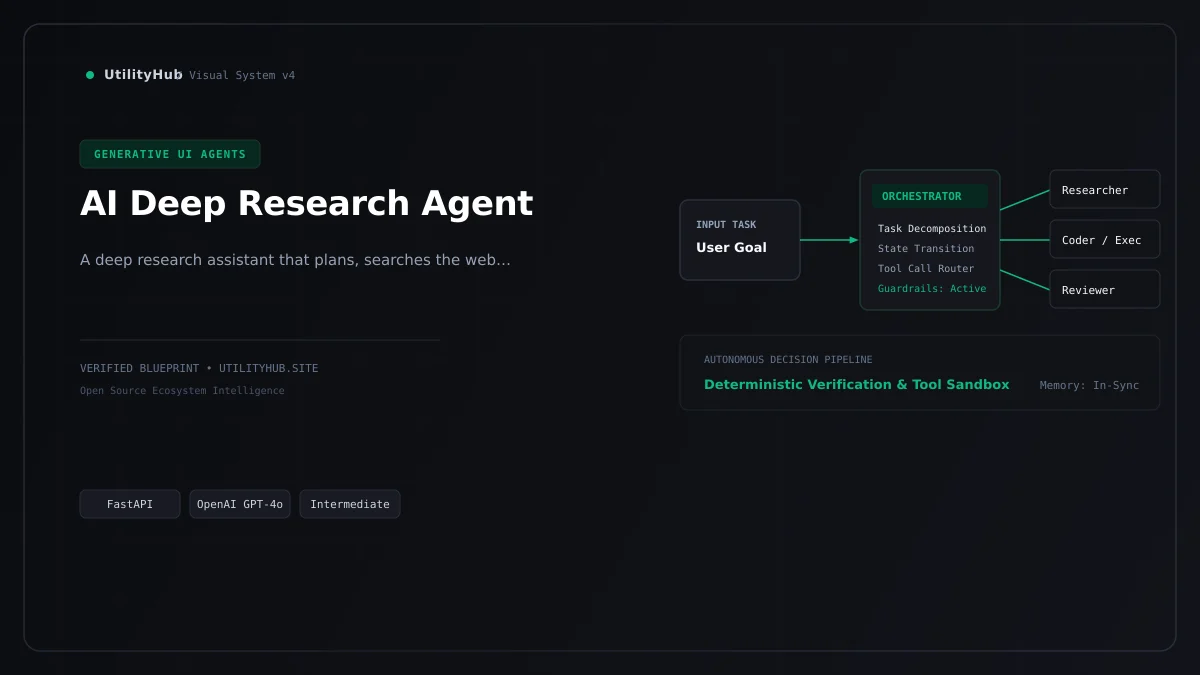The width and height of the screenshot is (1200, 675).
Task: Click the Input Task label
Action: [726, 225]
